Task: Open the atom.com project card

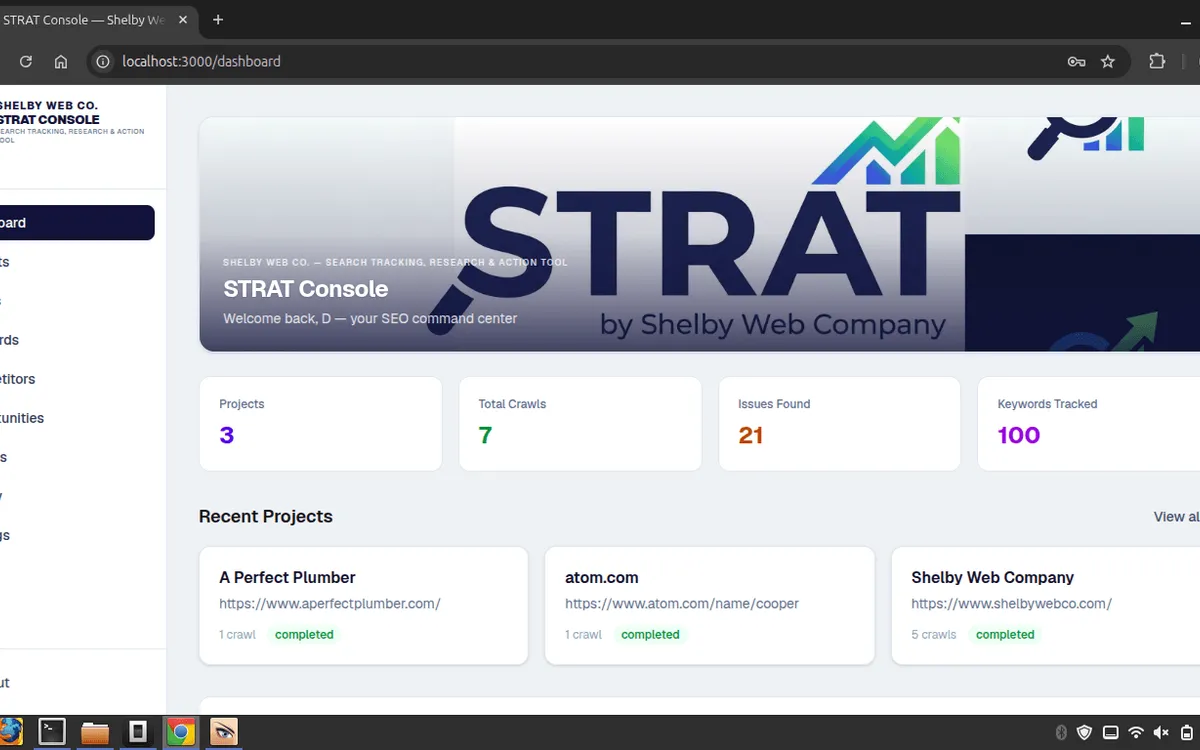Action: pos(710,605)
